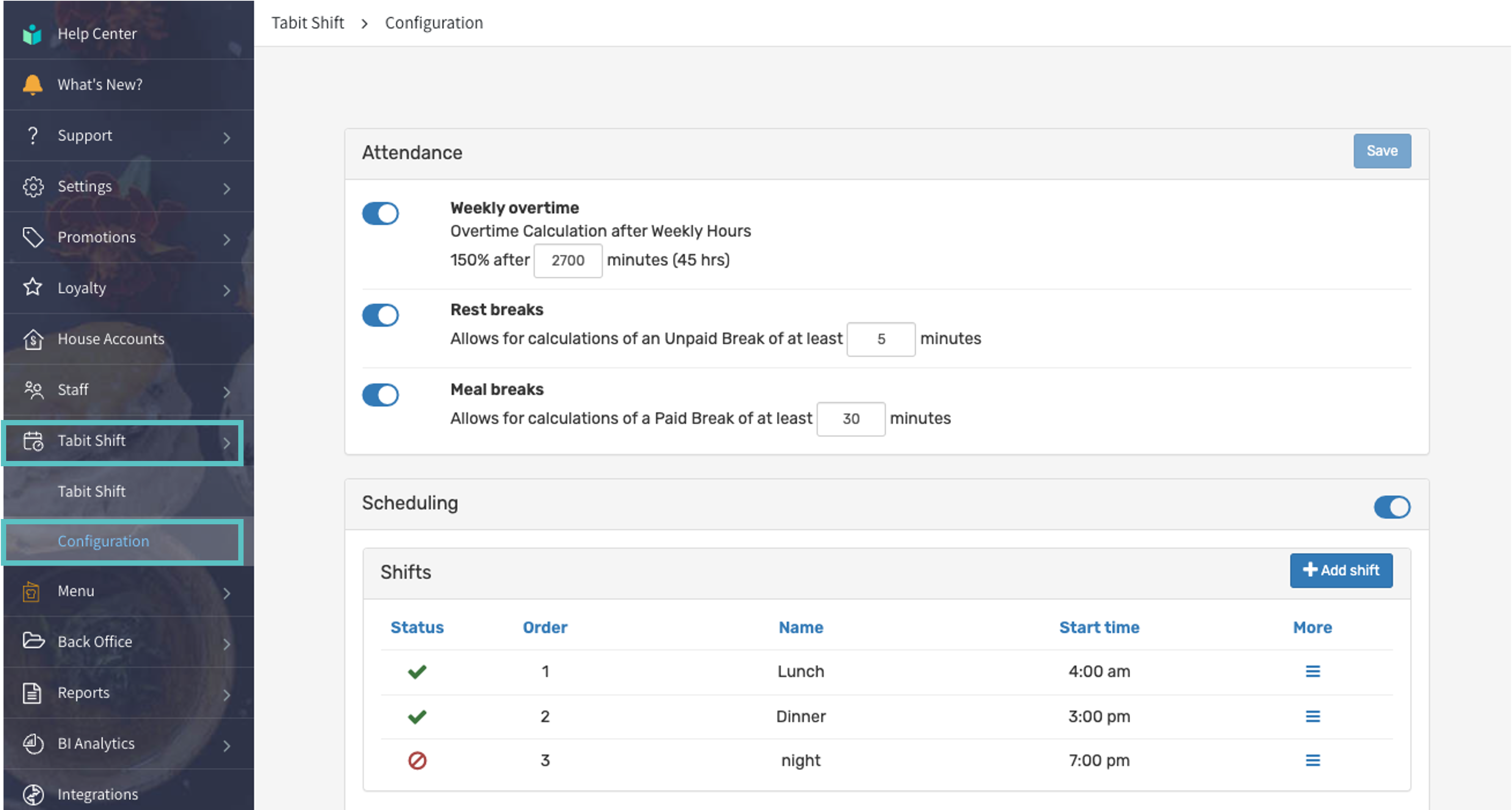Disable the Weekly overtime toggle
Viewport: 1512px width, 810px height.
(x=380, y=214)
